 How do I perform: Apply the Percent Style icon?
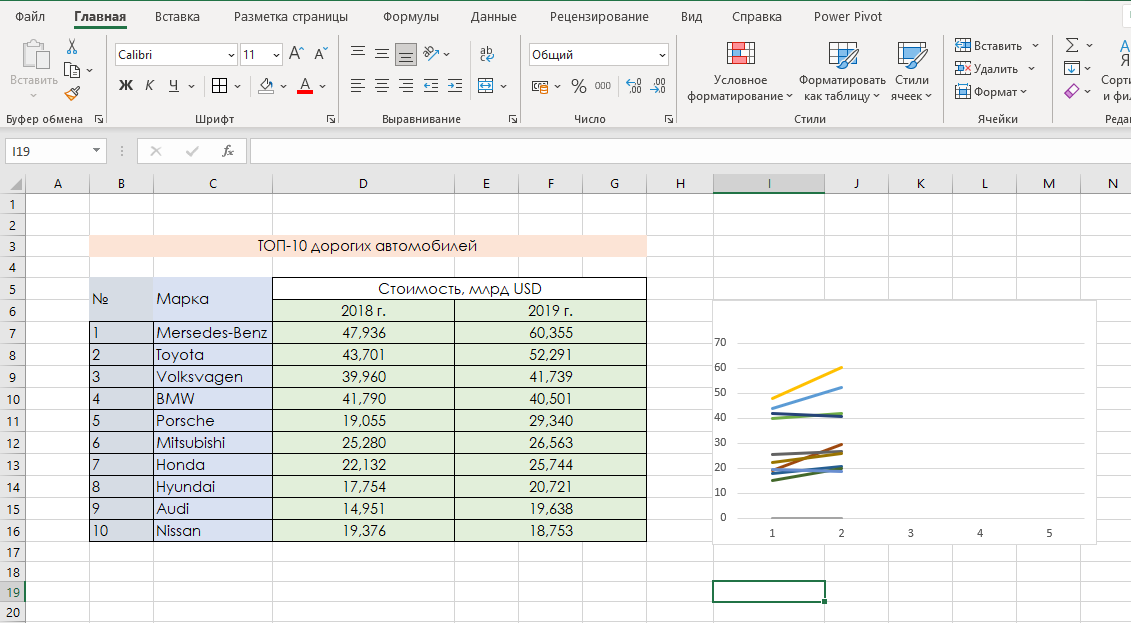[x=578, y=86]
